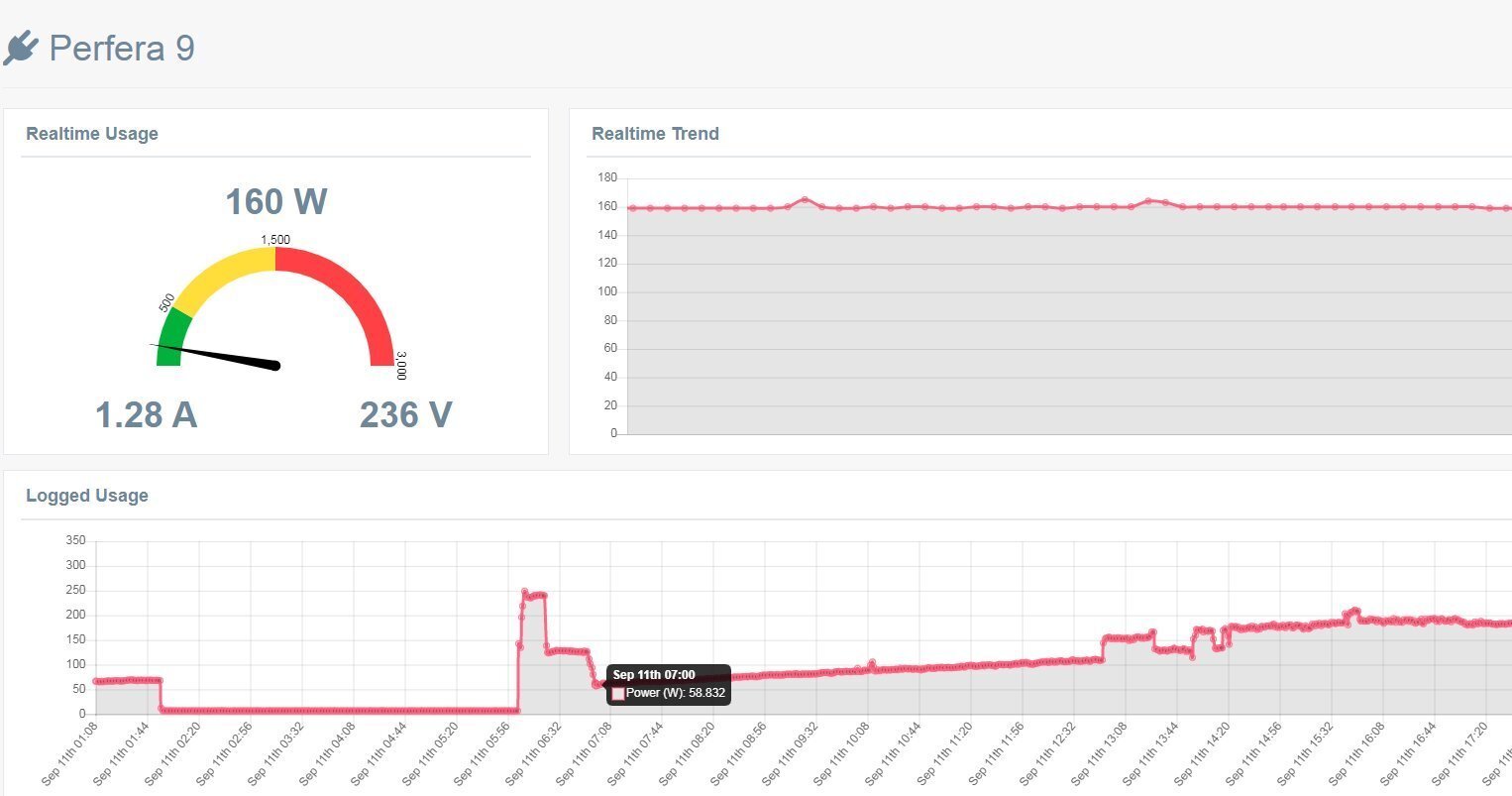1512x796 pixels.
Task: Click the 160 W power reading
Action: click(x=275, y=201)
